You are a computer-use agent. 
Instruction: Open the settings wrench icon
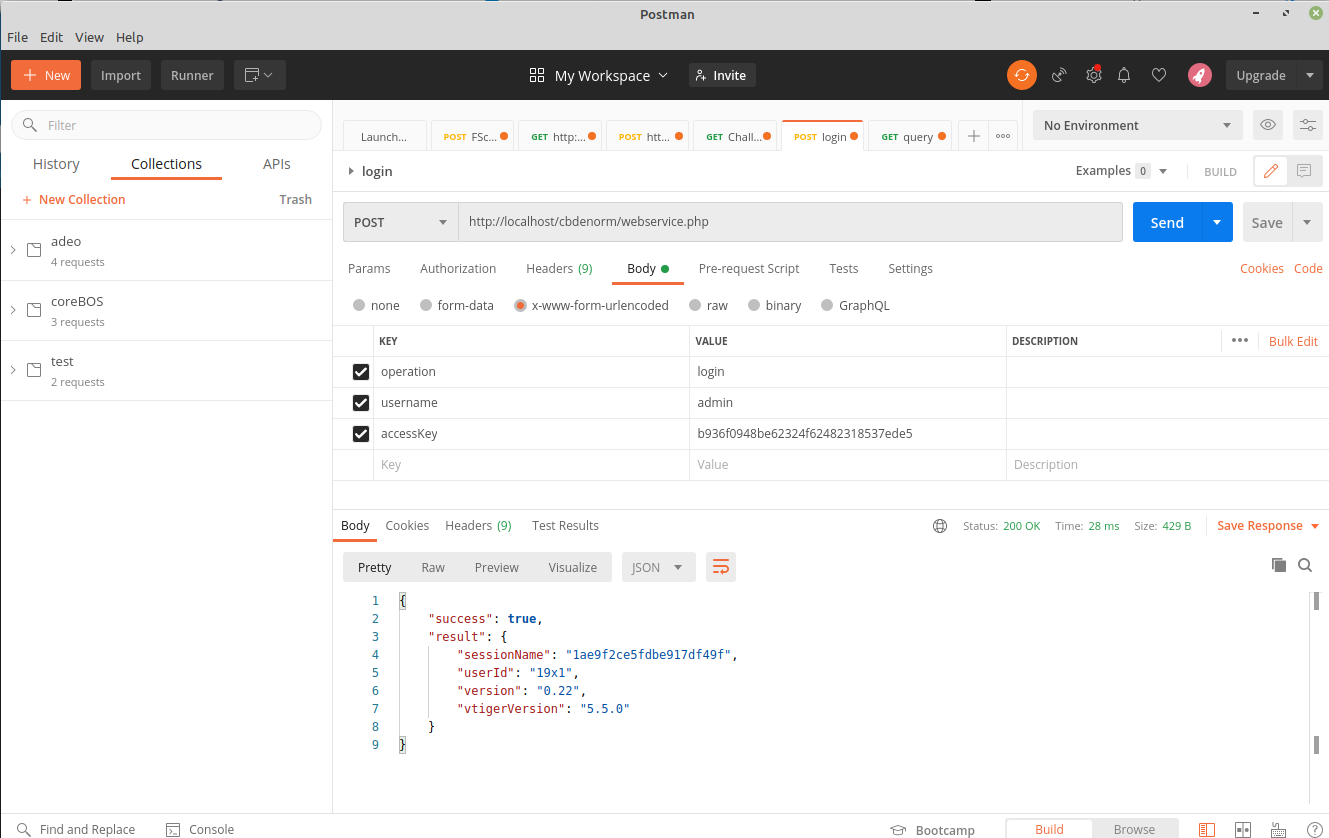[x=1094, y=75]
